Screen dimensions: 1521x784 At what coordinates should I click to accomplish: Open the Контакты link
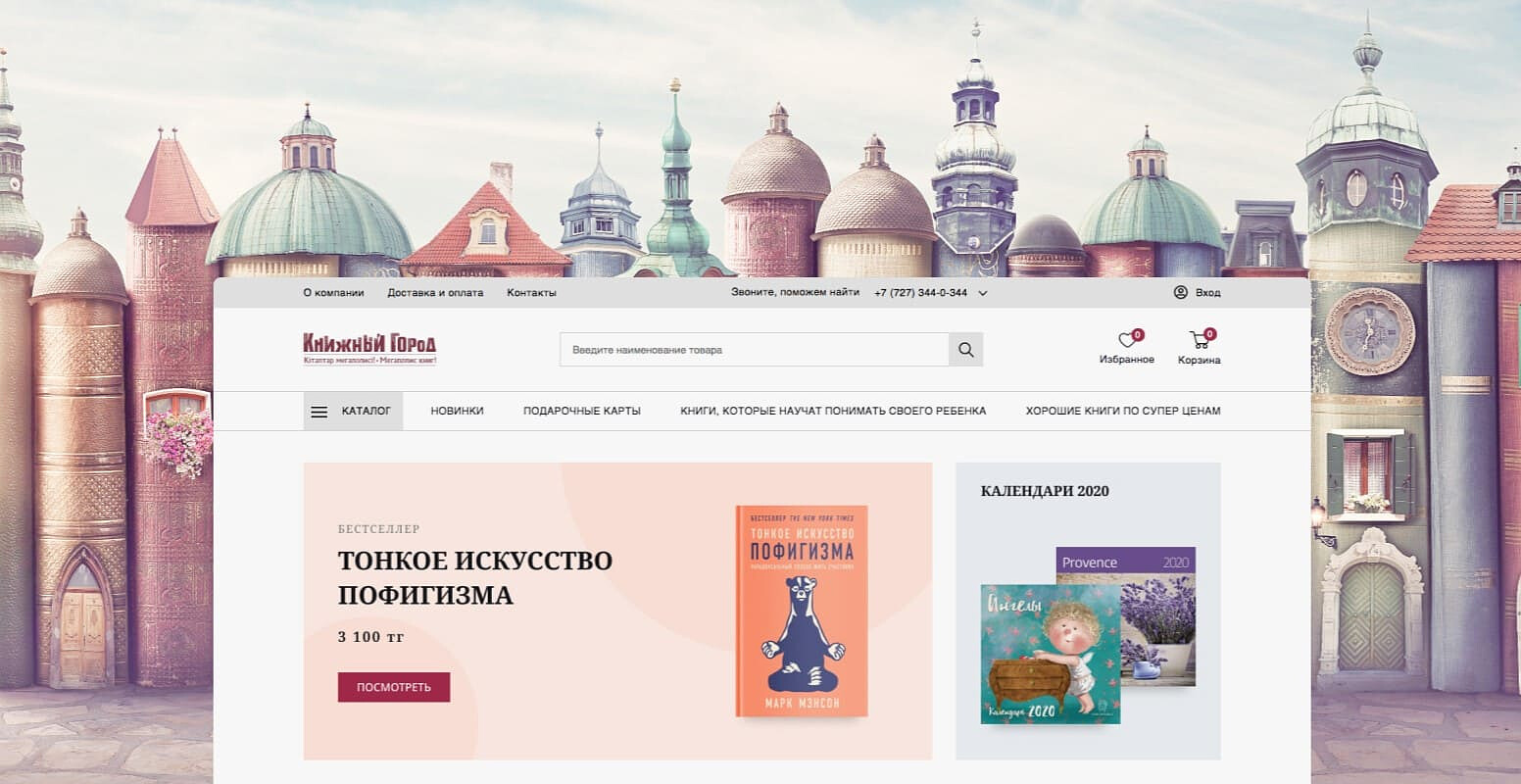coord(531,293)
